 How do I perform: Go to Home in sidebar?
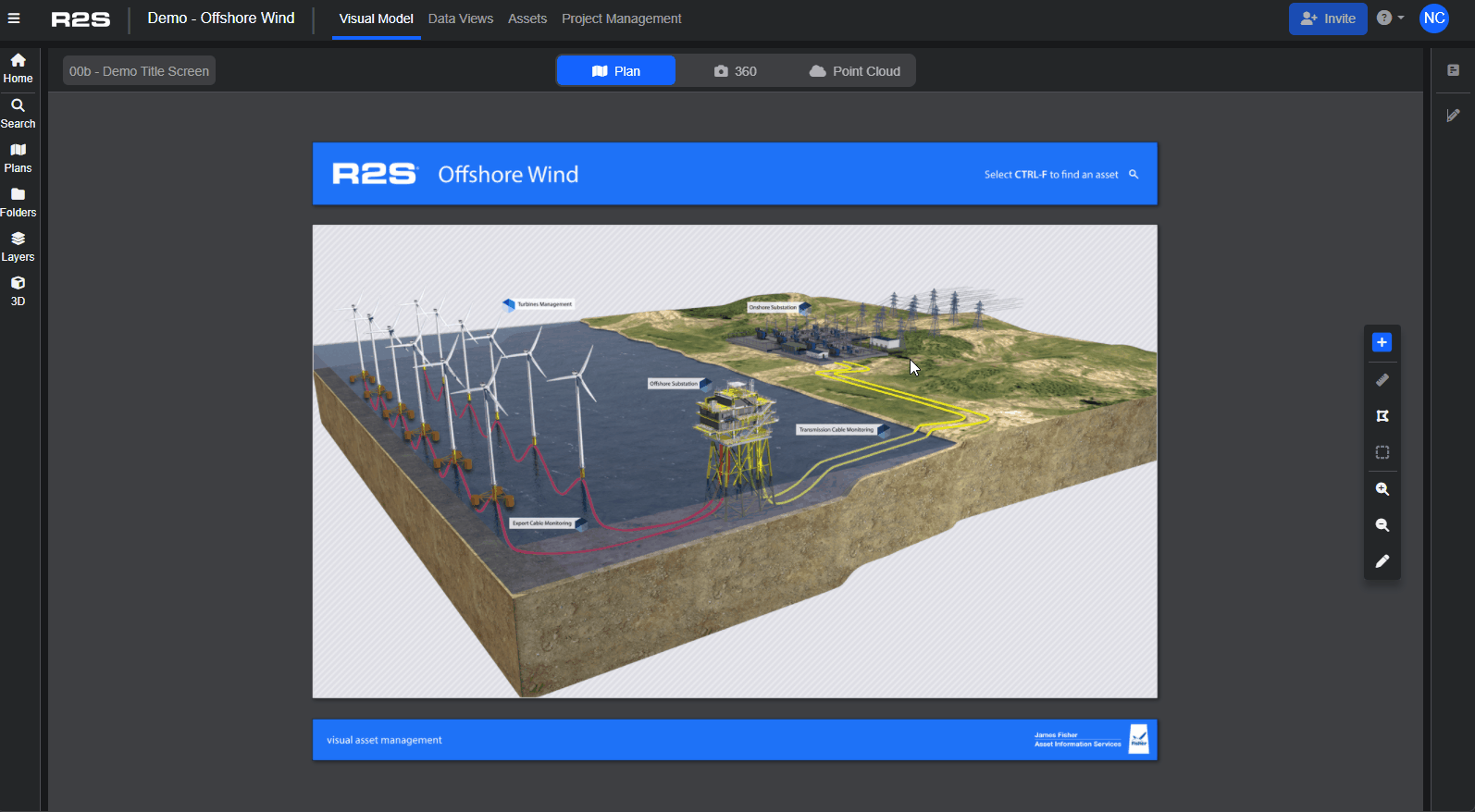(x=18, y=68)
